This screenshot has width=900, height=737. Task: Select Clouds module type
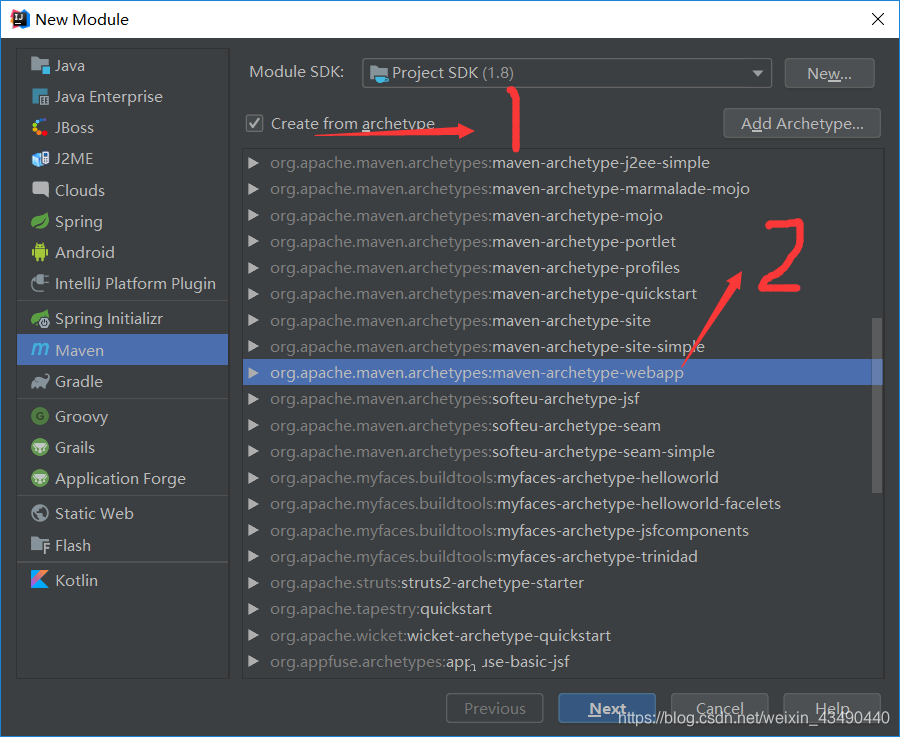pos(122,189)
